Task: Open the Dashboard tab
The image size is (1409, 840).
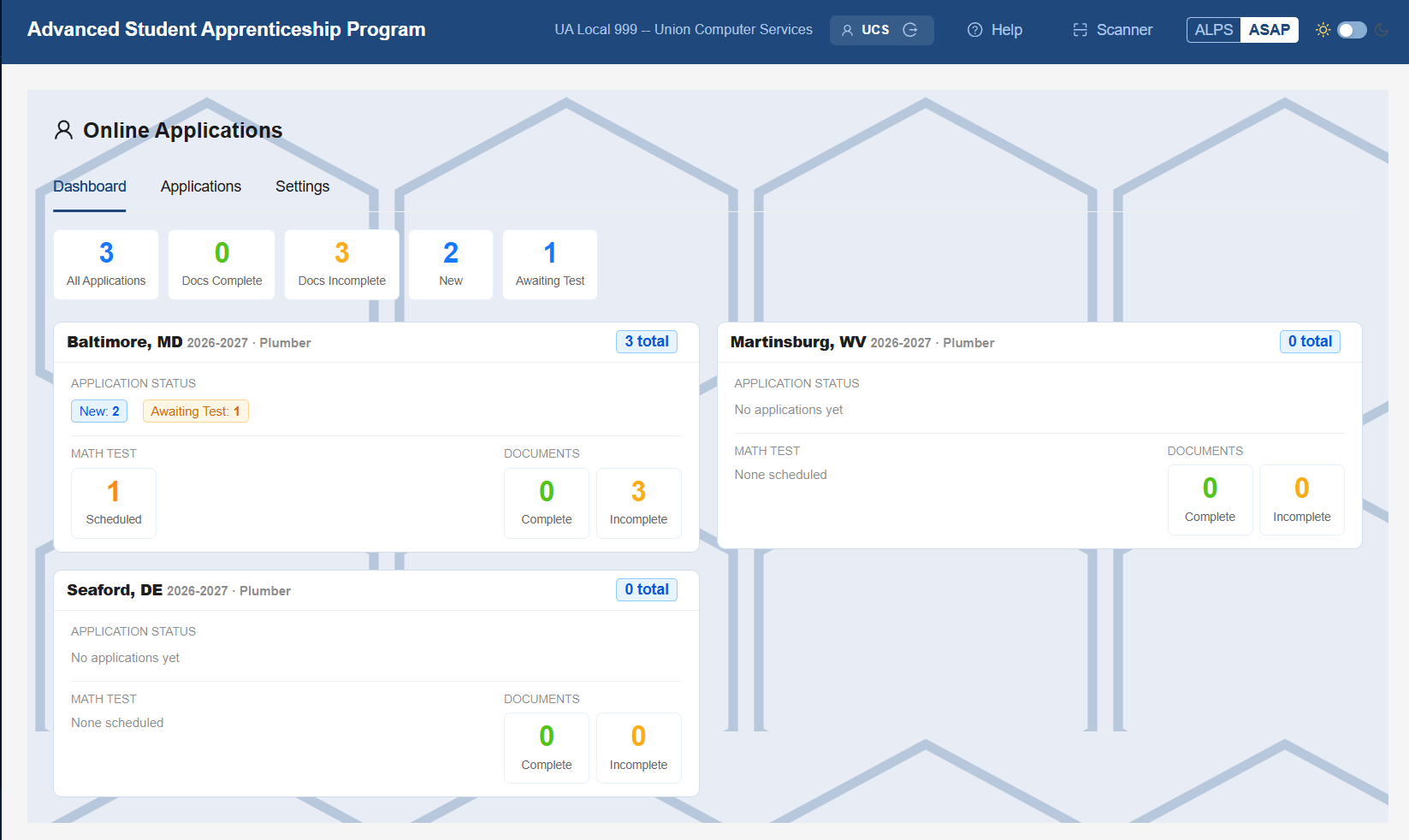Action: tap(90, 186)
